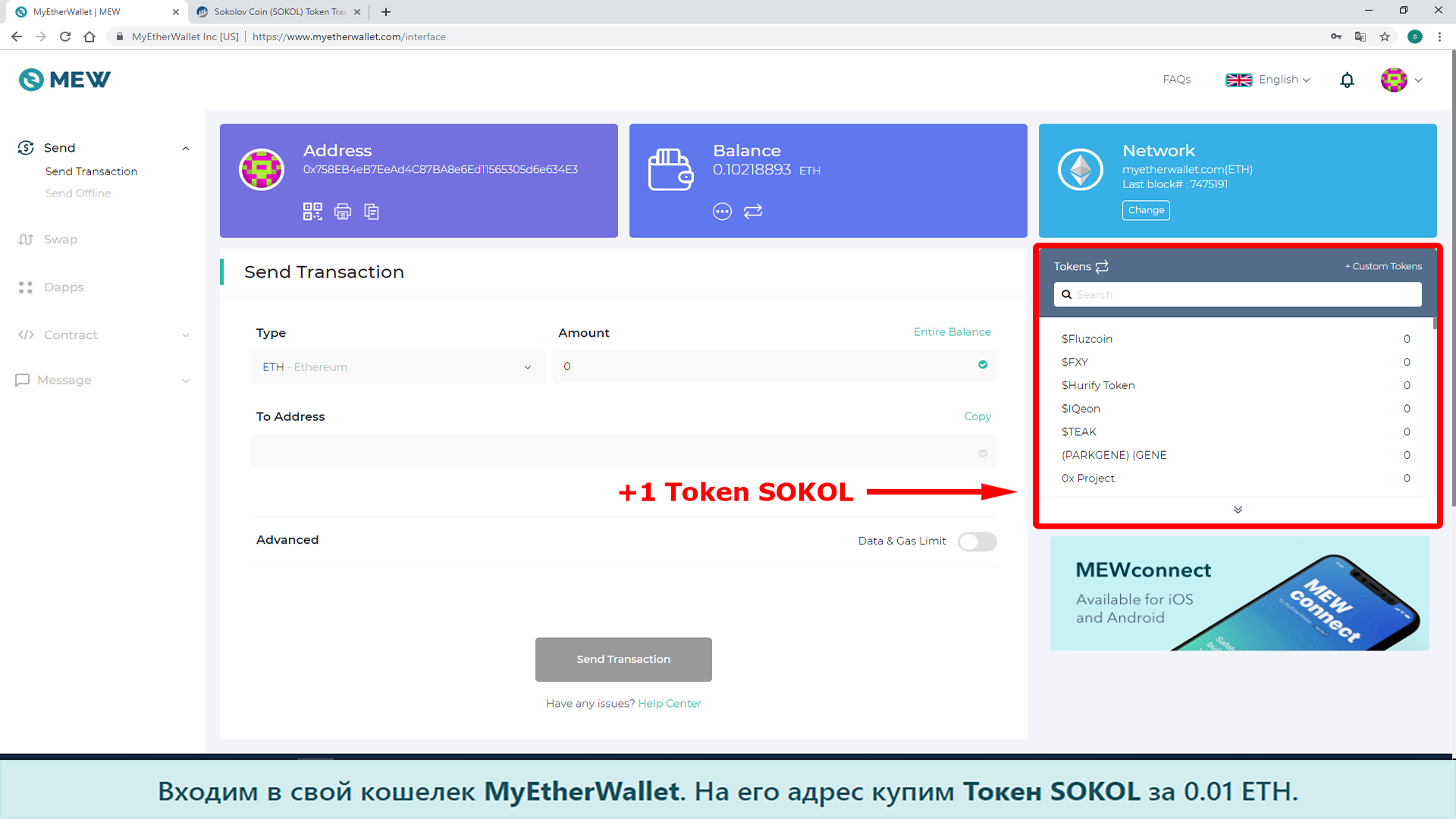The width and height of the screenshot is (1456, 819).
Task: Click the $FXY token row
Action: pos(1236,362)
